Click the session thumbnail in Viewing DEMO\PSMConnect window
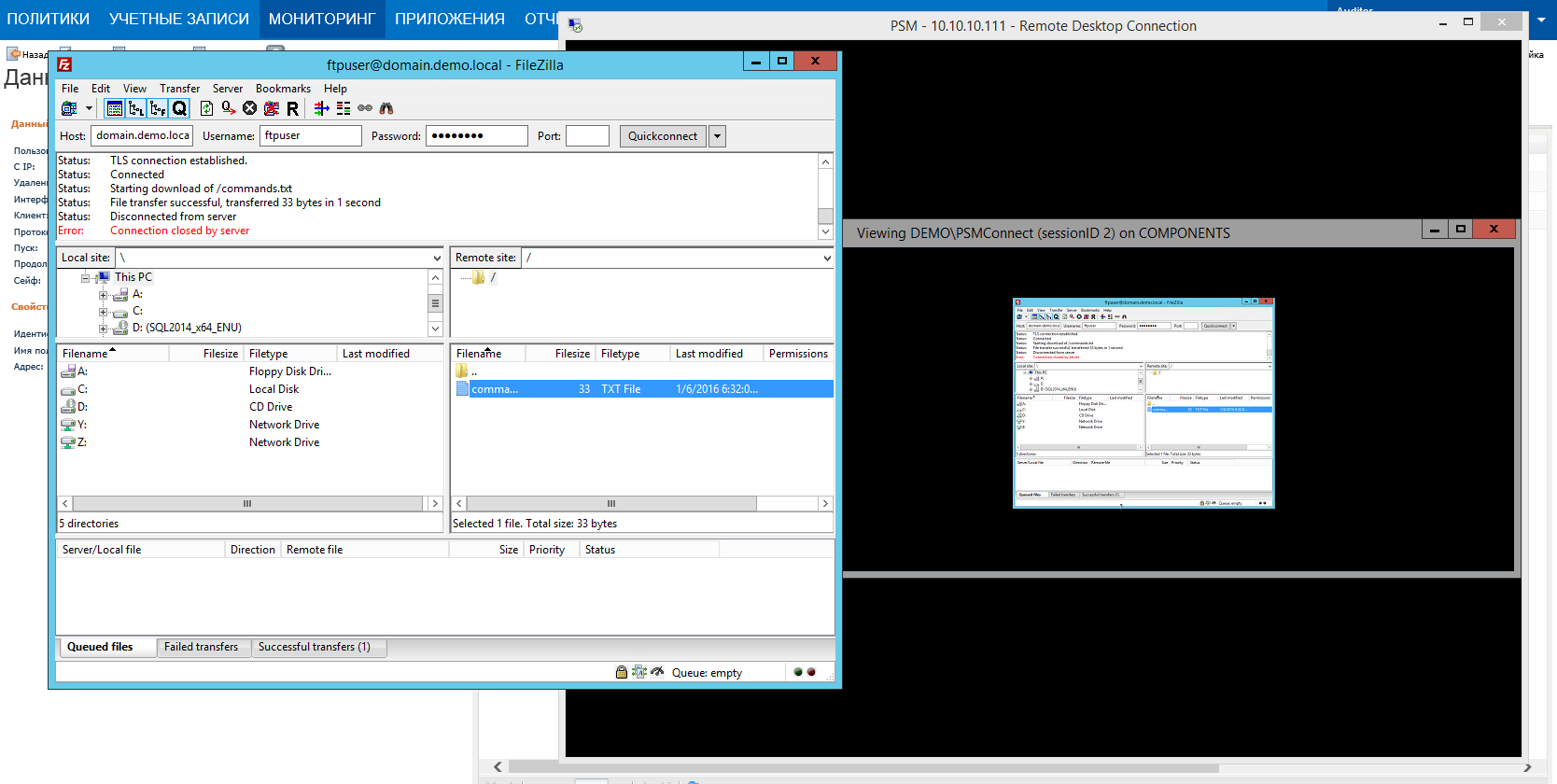This screenshot has height=784, width=1557. pyautogui.click(x=1143, y=403)
